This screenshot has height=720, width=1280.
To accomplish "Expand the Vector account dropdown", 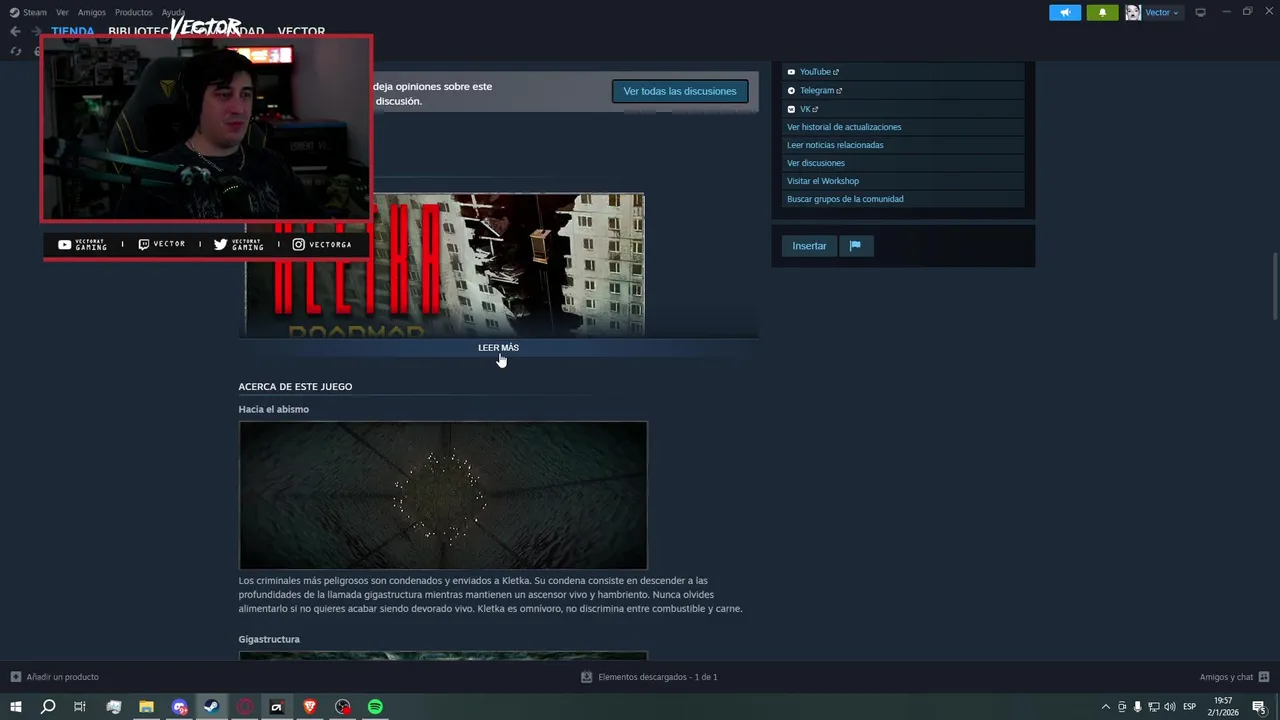I will coord(1162,12).
